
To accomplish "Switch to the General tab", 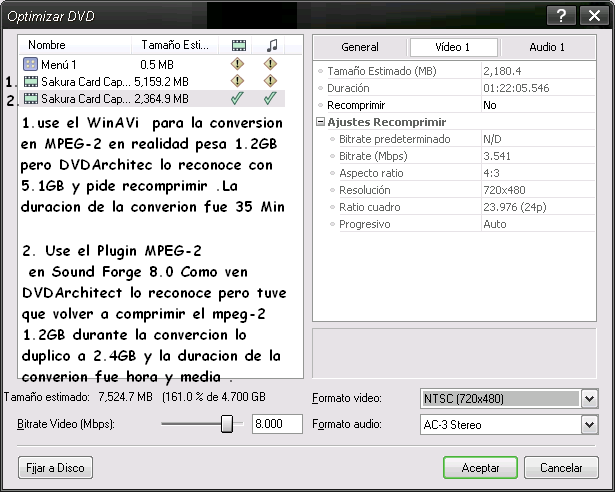I will (x=360, y=47).
